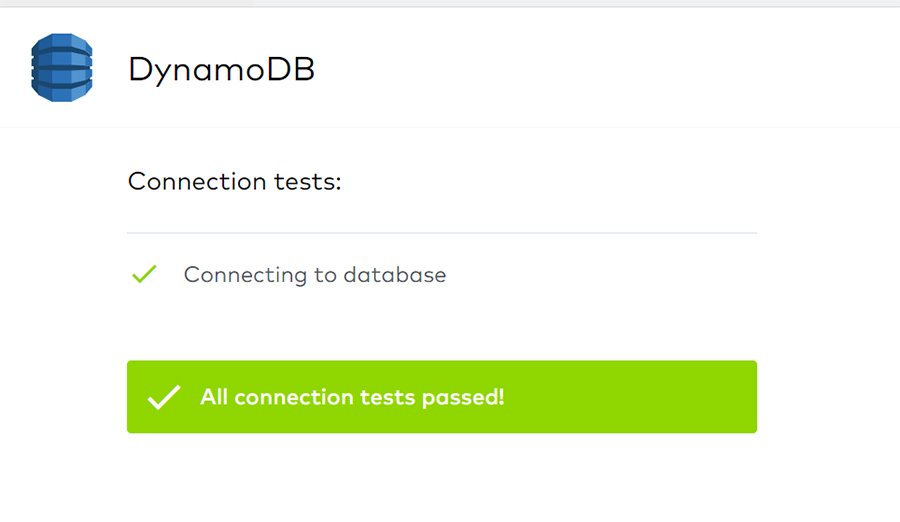Click the header area right of DynamoDB title

click(x=600, y=70)
